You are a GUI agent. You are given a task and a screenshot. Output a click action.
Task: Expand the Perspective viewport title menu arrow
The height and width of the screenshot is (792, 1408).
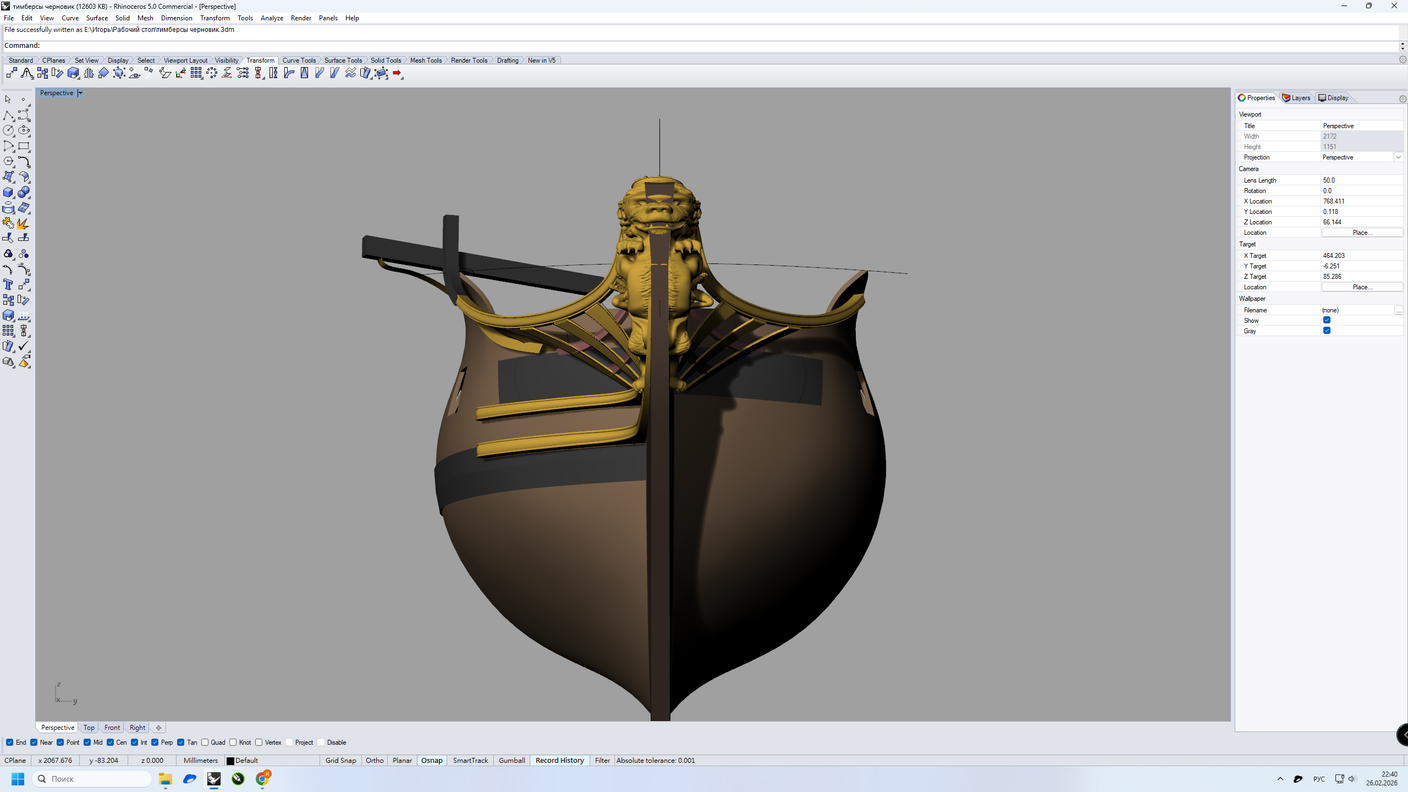pyautogui.click(x=80, y=93)
